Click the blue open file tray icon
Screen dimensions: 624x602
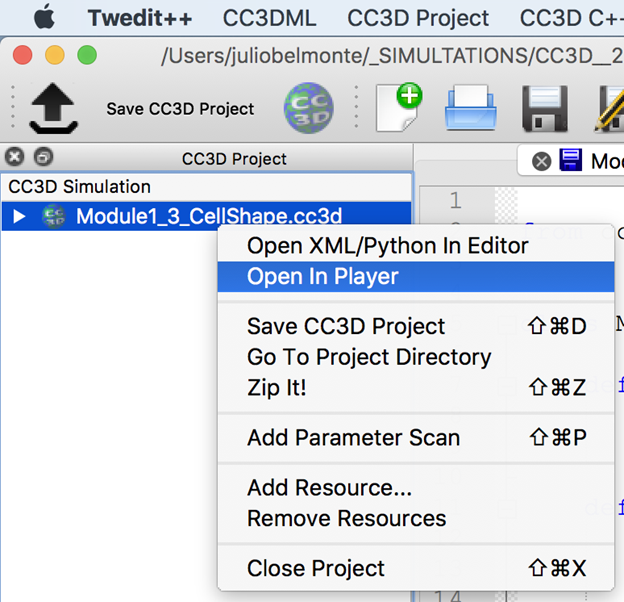point(470,107)
